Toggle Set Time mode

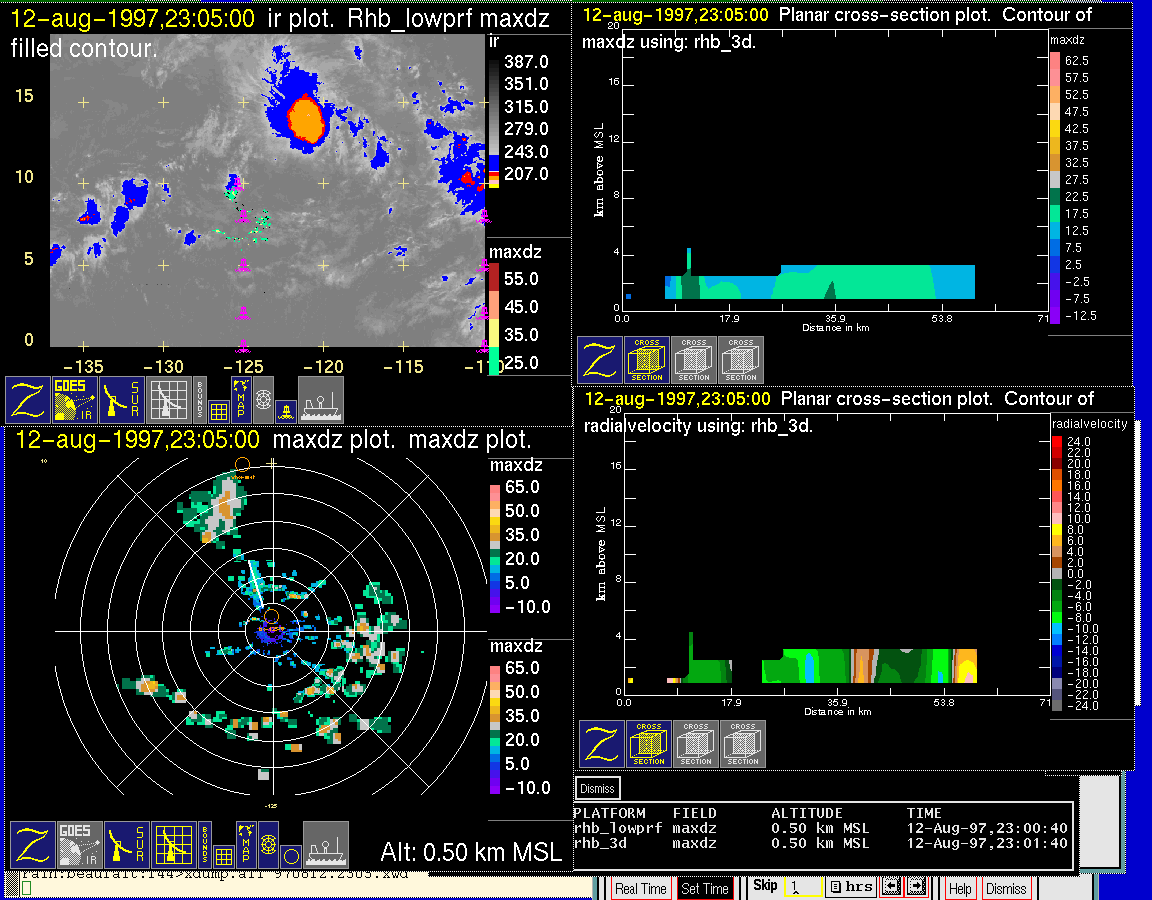coord(704,888)
